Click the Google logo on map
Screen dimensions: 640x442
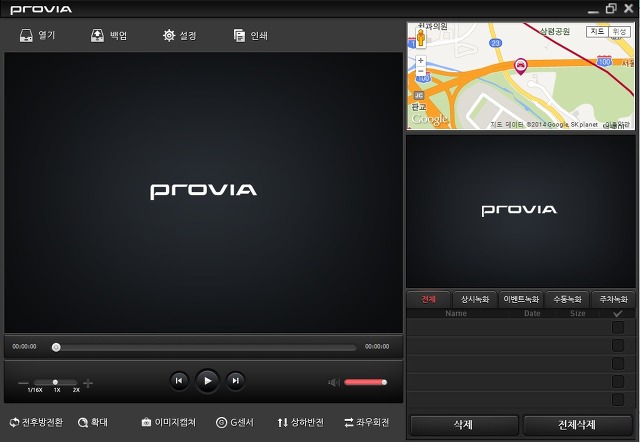[429, 119]
